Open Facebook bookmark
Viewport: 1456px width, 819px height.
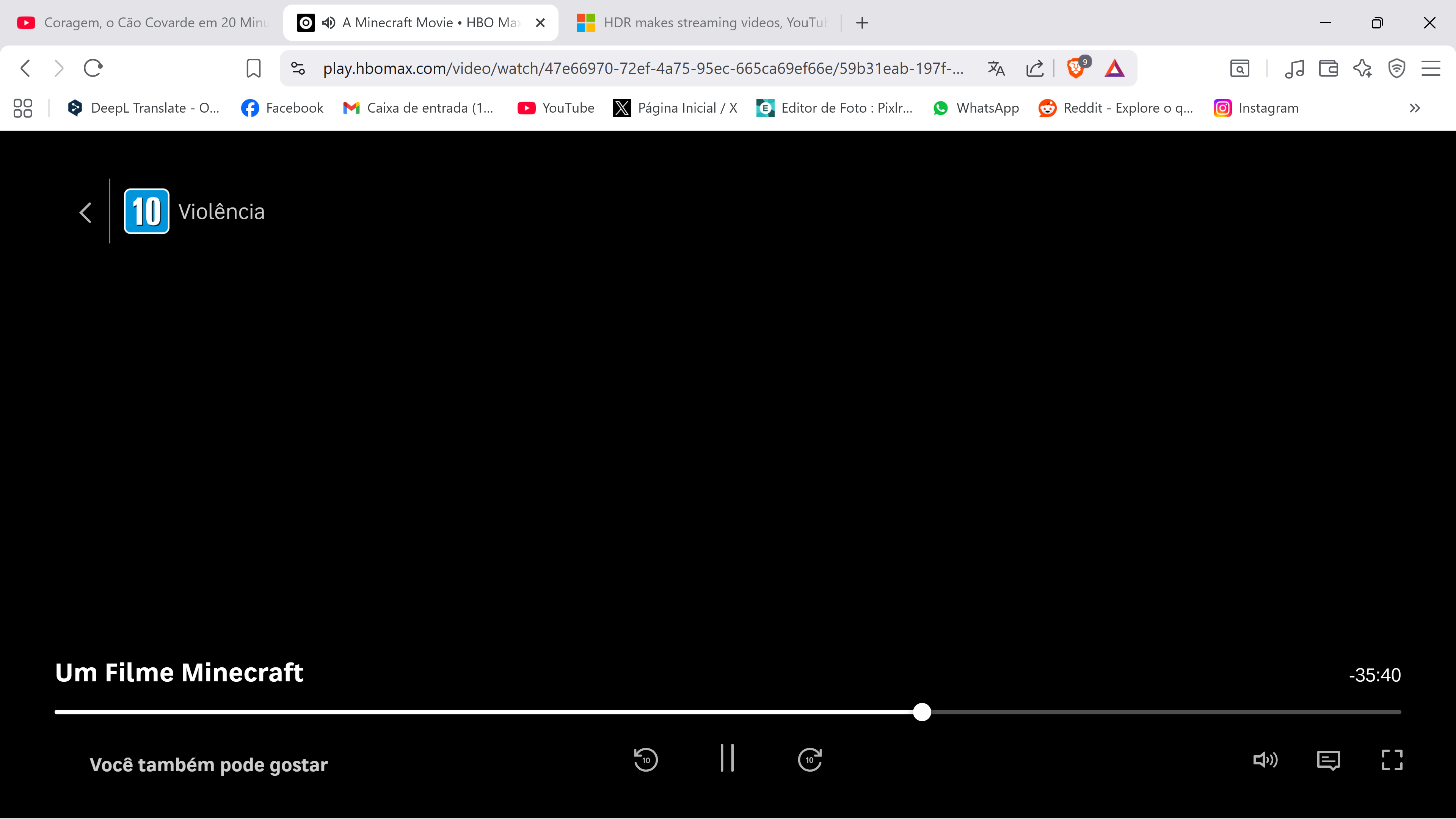(282, 108)
